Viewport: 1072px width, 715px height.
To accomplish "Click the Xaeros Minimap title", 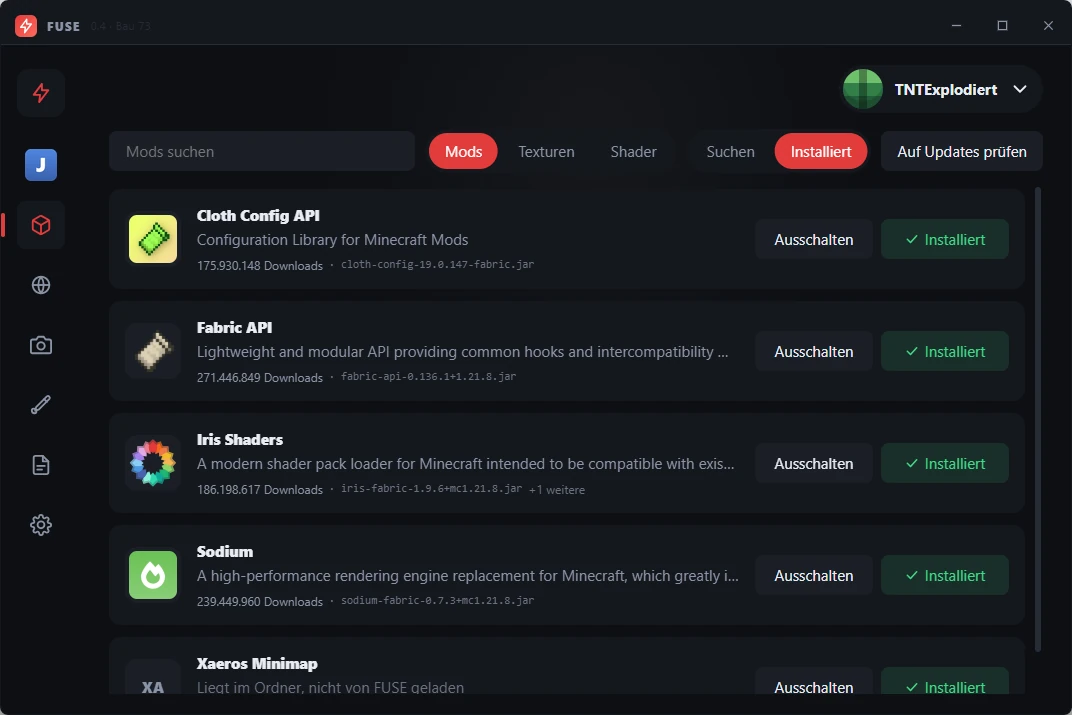I will [x=257, y=664].
